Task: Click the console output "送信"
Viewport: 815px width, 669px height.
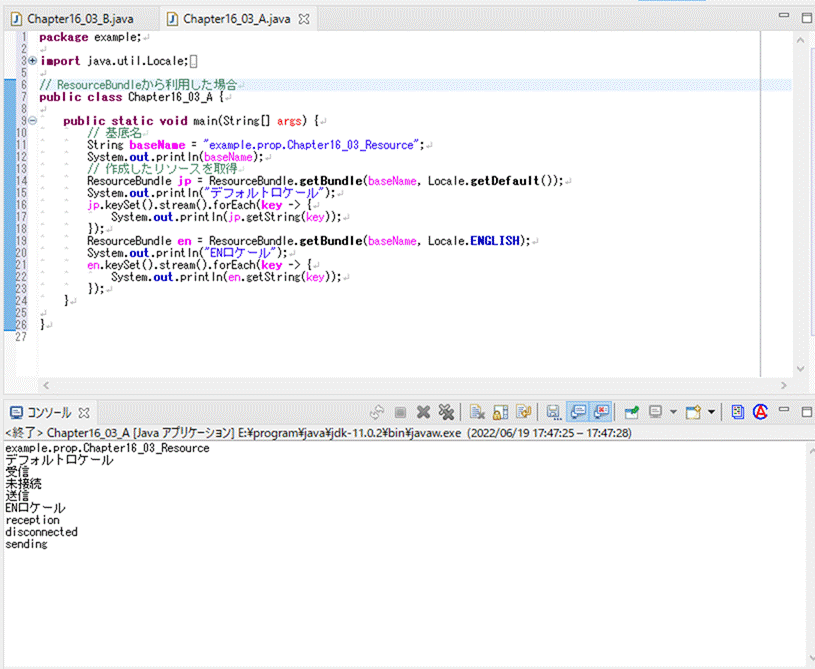Action: pos(17,496)
